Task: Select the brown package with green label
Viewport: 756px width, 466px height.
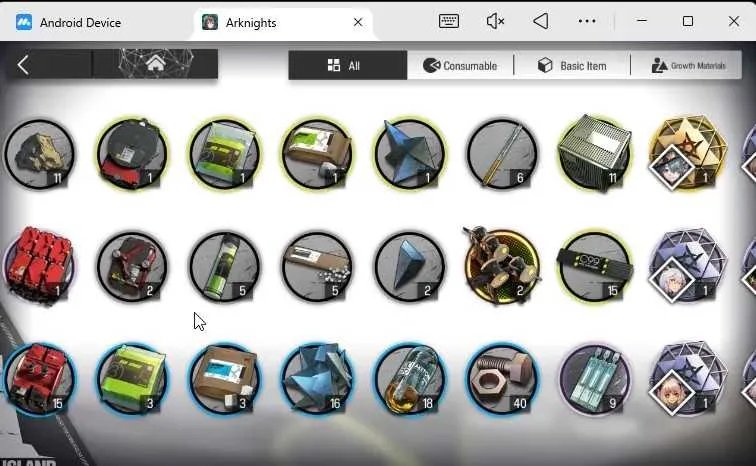Action: [x=317, y=154]
